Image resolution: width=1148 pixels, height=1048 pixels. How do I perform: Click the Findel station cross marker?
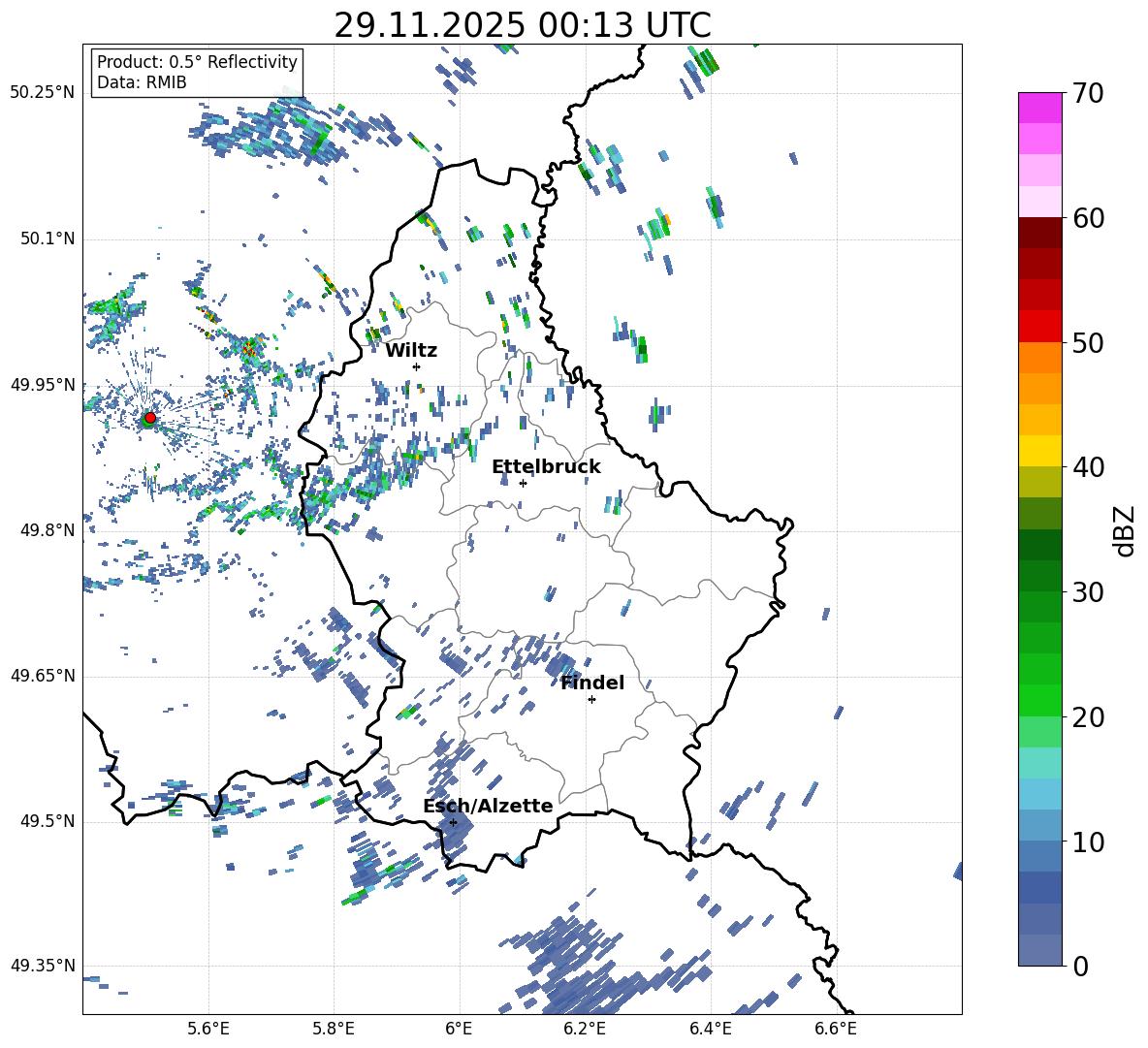coord(591,699)
